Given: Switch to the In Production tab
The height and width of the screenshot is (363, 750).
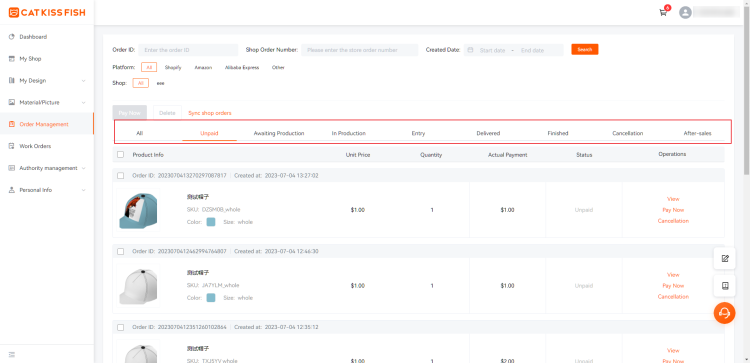Looking at the screenshot, I should click(349, 133).
